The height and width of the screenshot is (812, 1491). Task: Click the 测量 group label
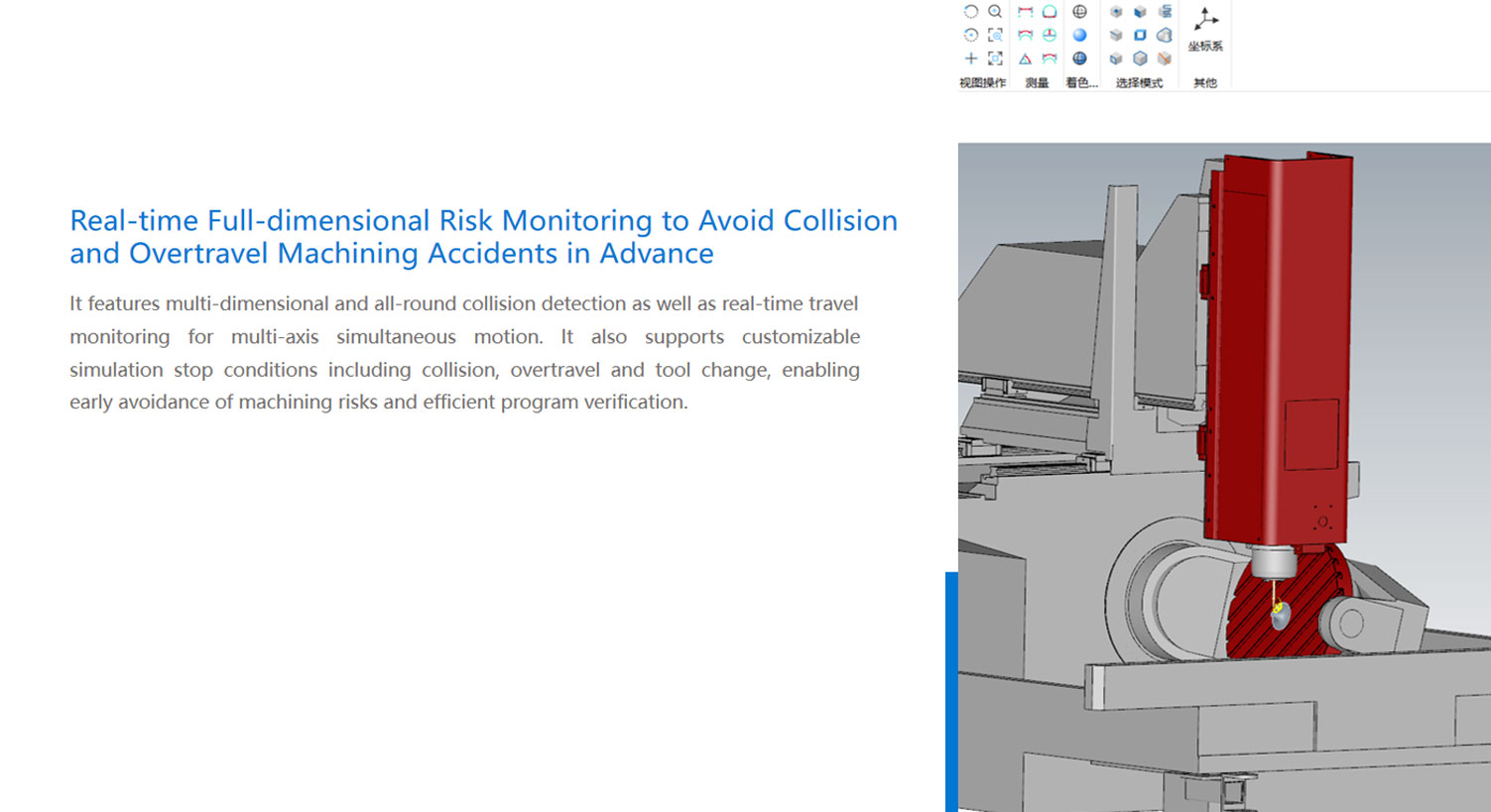click(1037, 83)
